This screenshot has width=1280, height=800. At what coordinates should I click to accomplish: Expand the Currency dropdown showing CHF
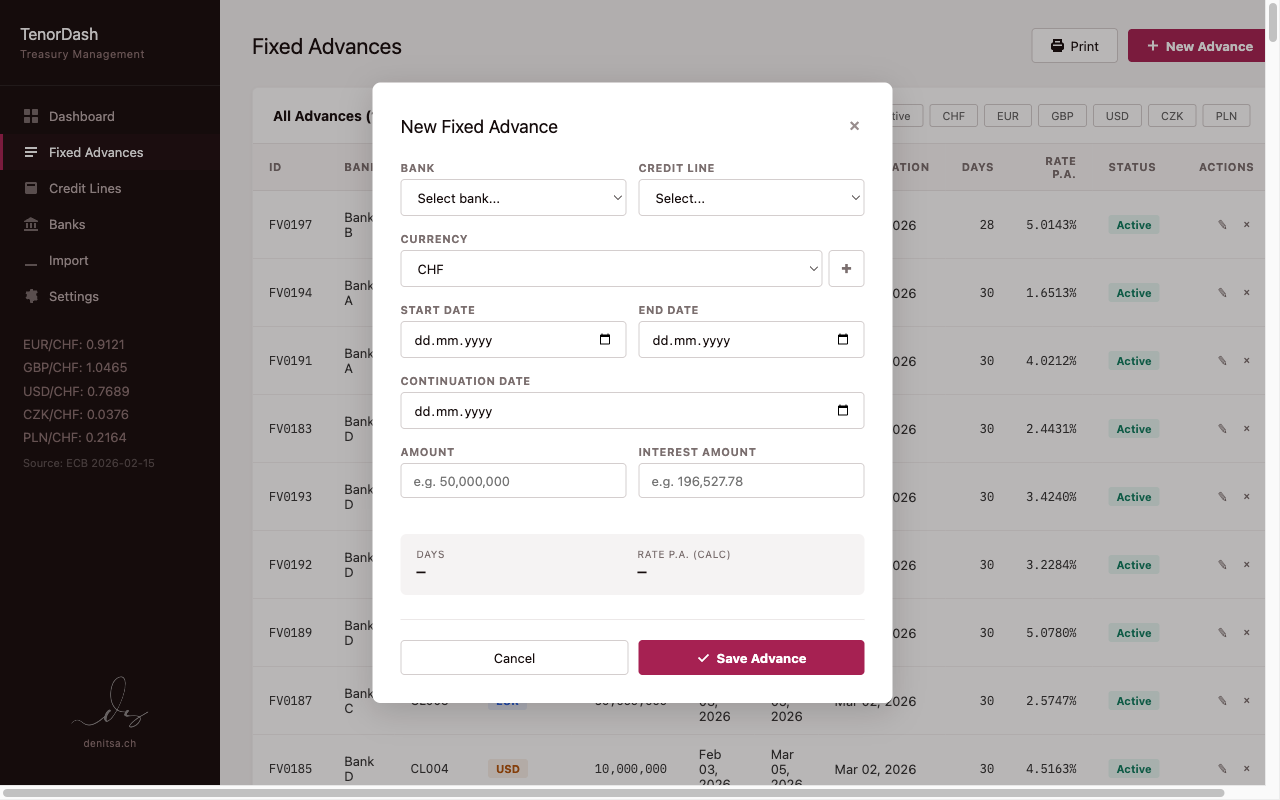pyautogui.click(x=611, y=268)
